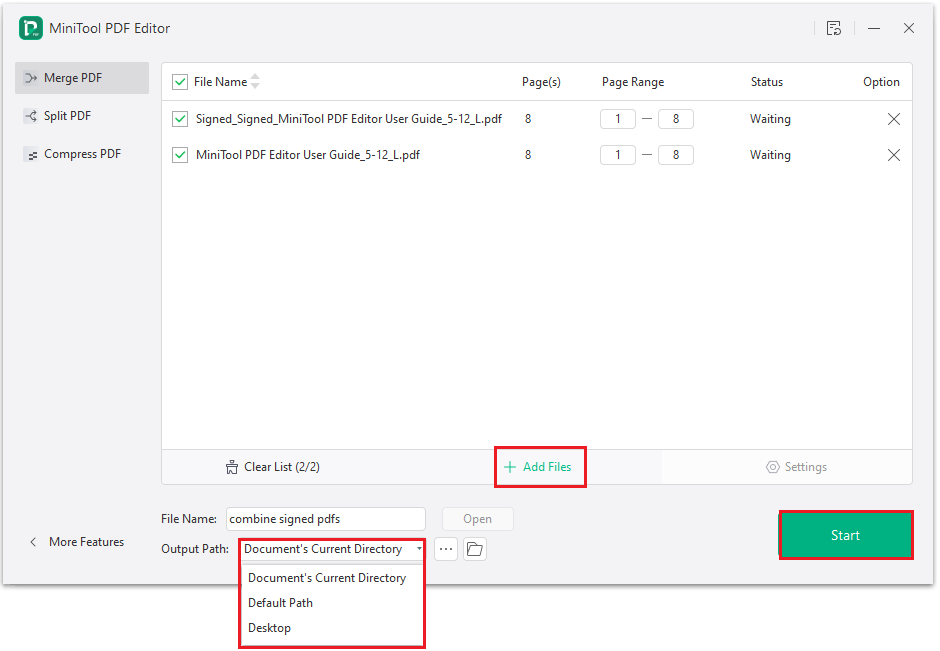Go back to More Features
The height and width of the screenshot is (651, 940).
point(77,542)
